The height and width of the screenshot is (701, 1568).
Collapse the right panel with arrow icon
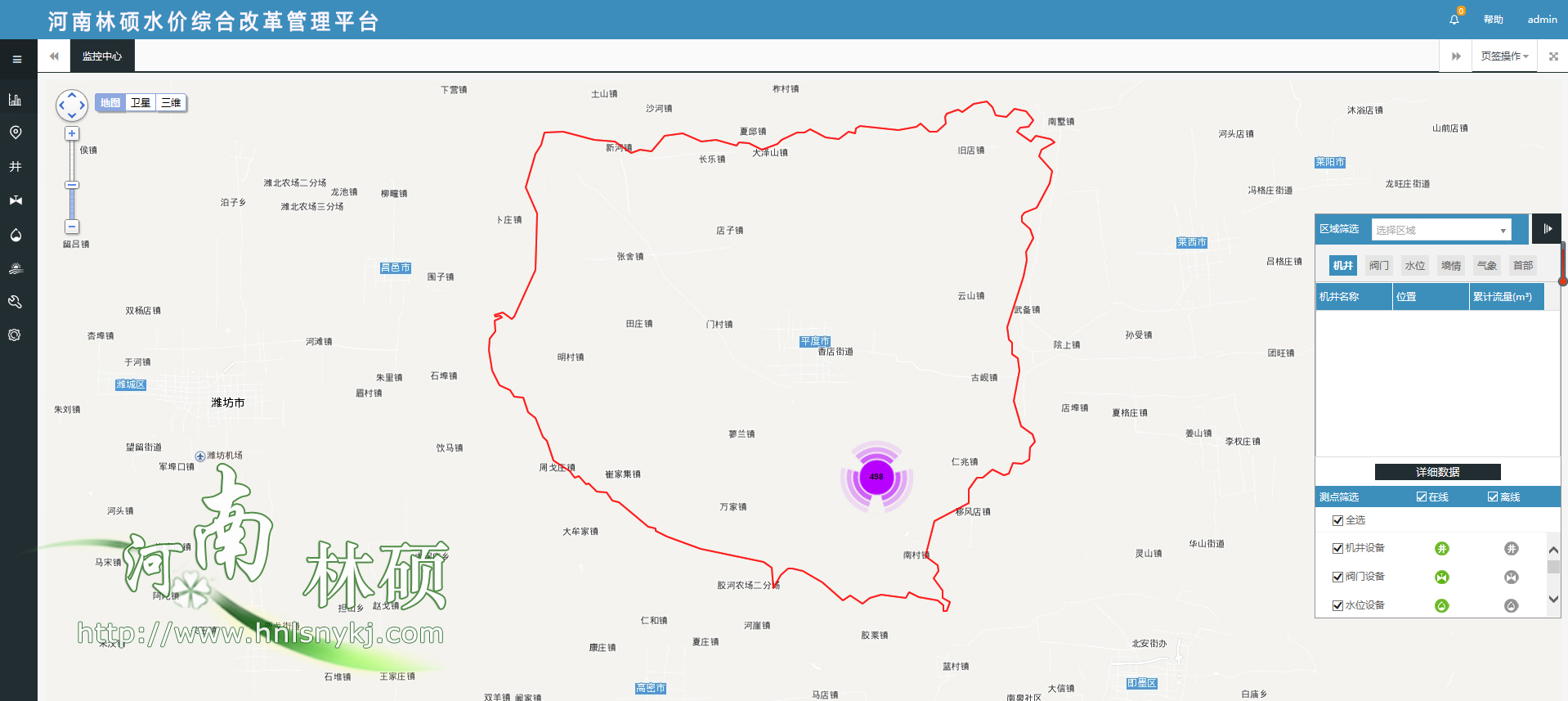(1547, 229)
